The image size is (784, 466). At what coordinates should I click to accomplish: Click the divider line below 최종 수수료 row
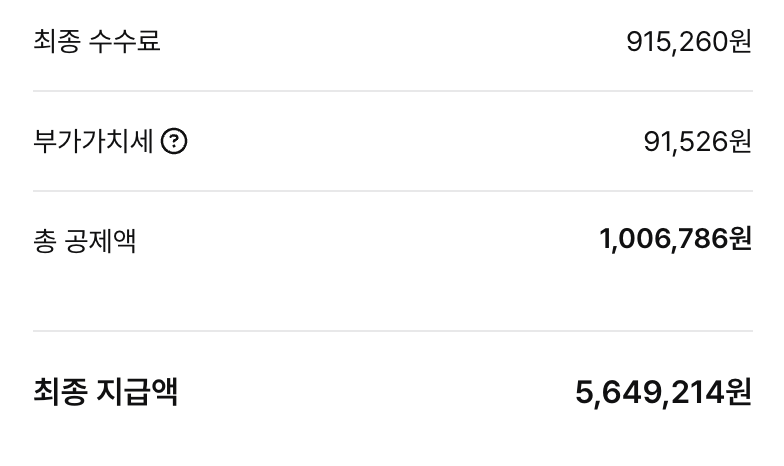click(392, 91)
